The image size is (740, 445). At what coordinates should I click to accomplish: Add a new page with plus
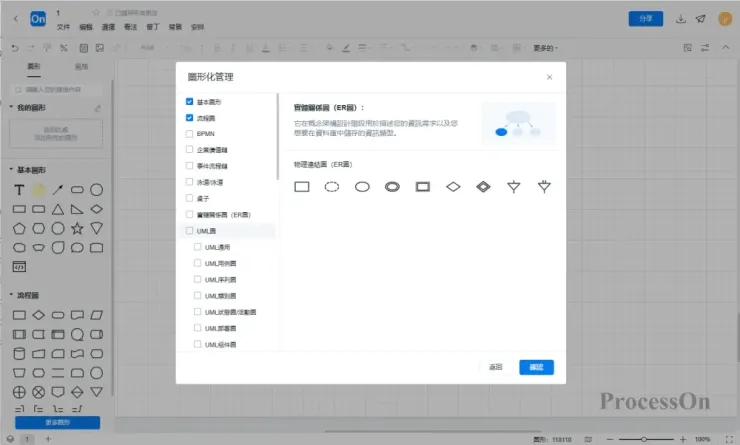pos(48,439)
